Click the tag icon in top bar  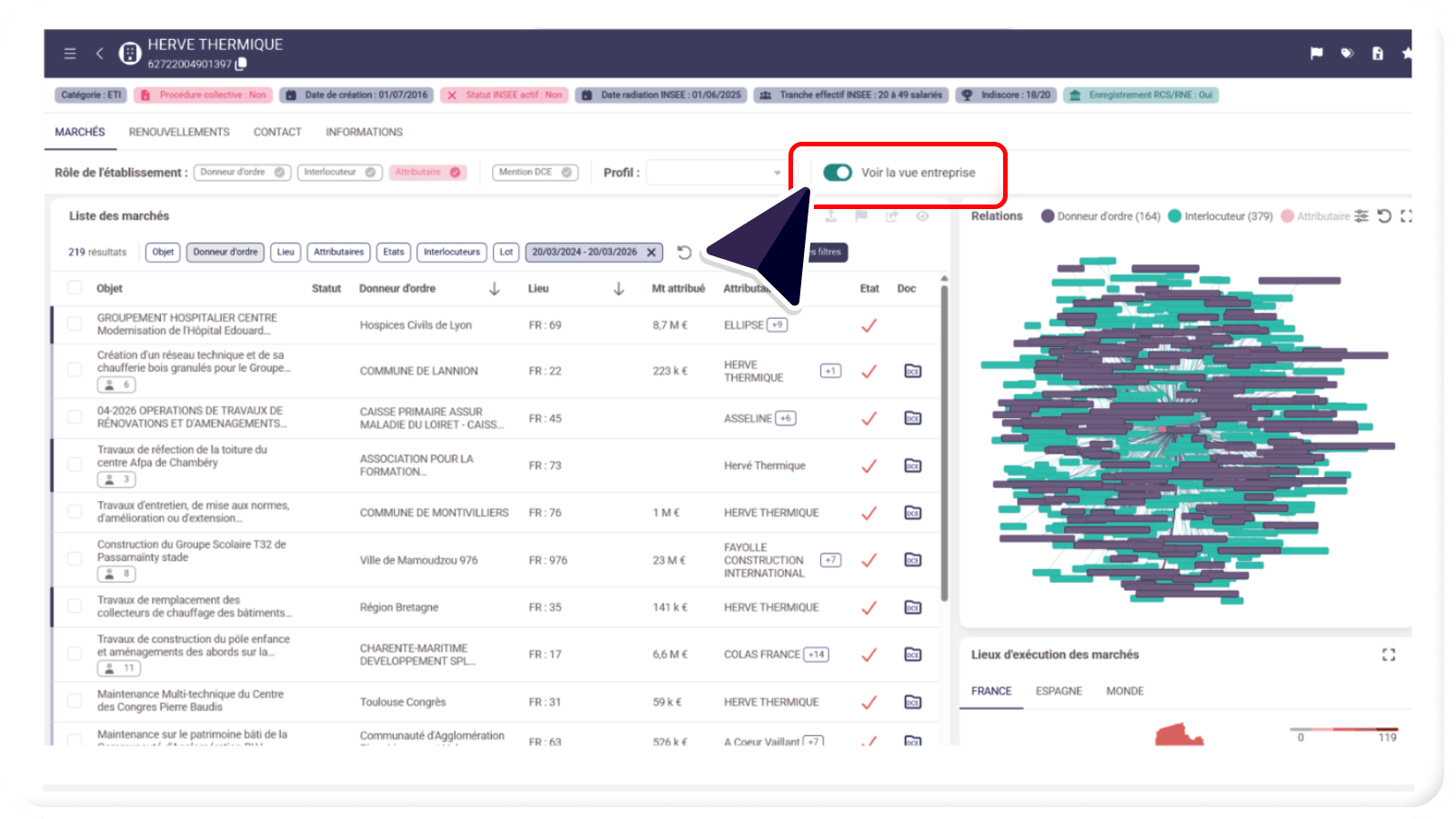pos(1347,54)
